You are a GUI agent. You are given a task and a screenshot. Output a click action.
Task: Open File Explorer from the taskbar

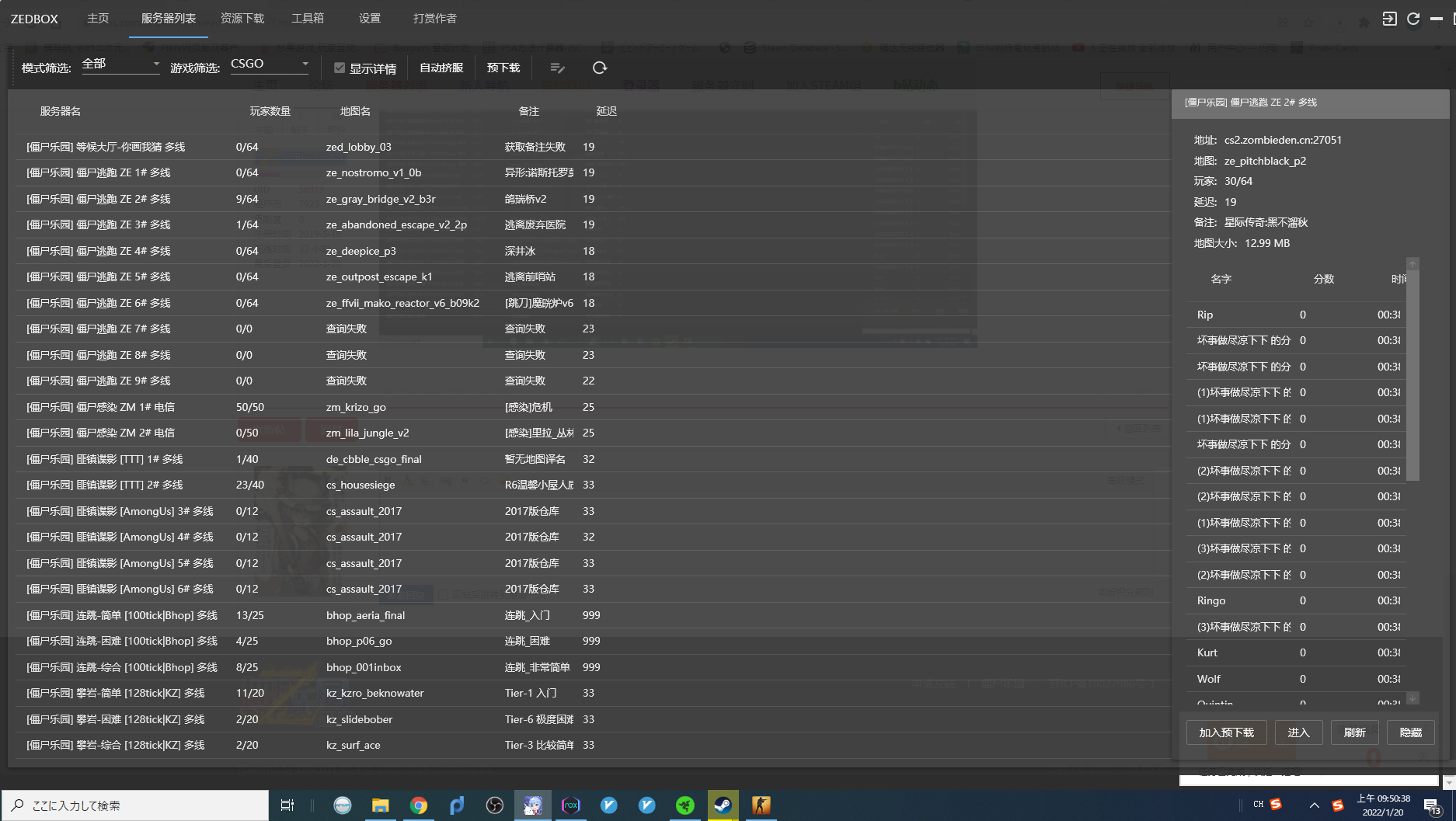[380, 805]
